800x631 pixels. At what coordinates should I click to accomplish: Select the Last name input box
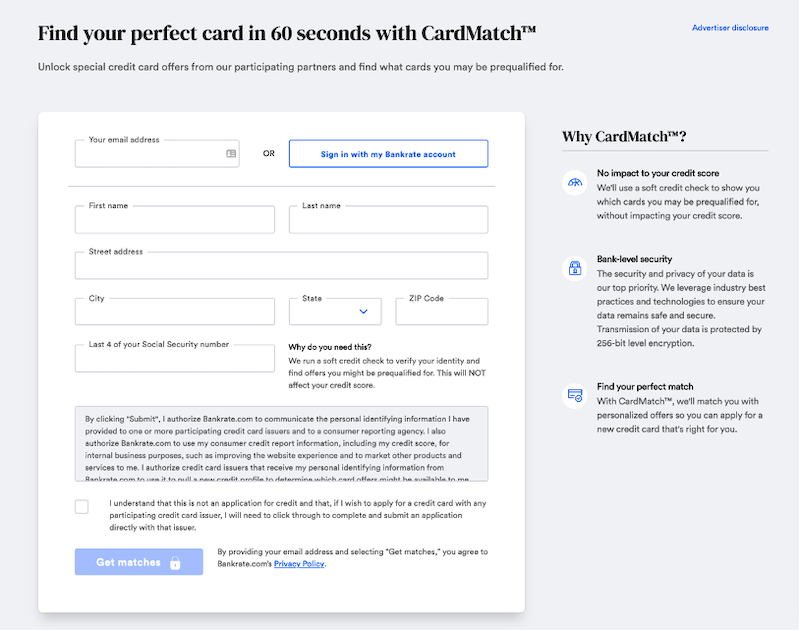(388, 220)
